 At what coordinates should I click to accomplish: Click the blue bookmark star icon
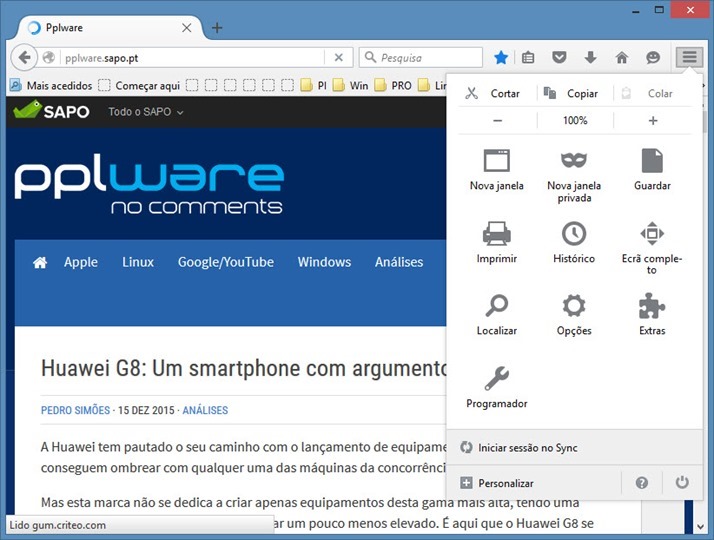(501, 57)
